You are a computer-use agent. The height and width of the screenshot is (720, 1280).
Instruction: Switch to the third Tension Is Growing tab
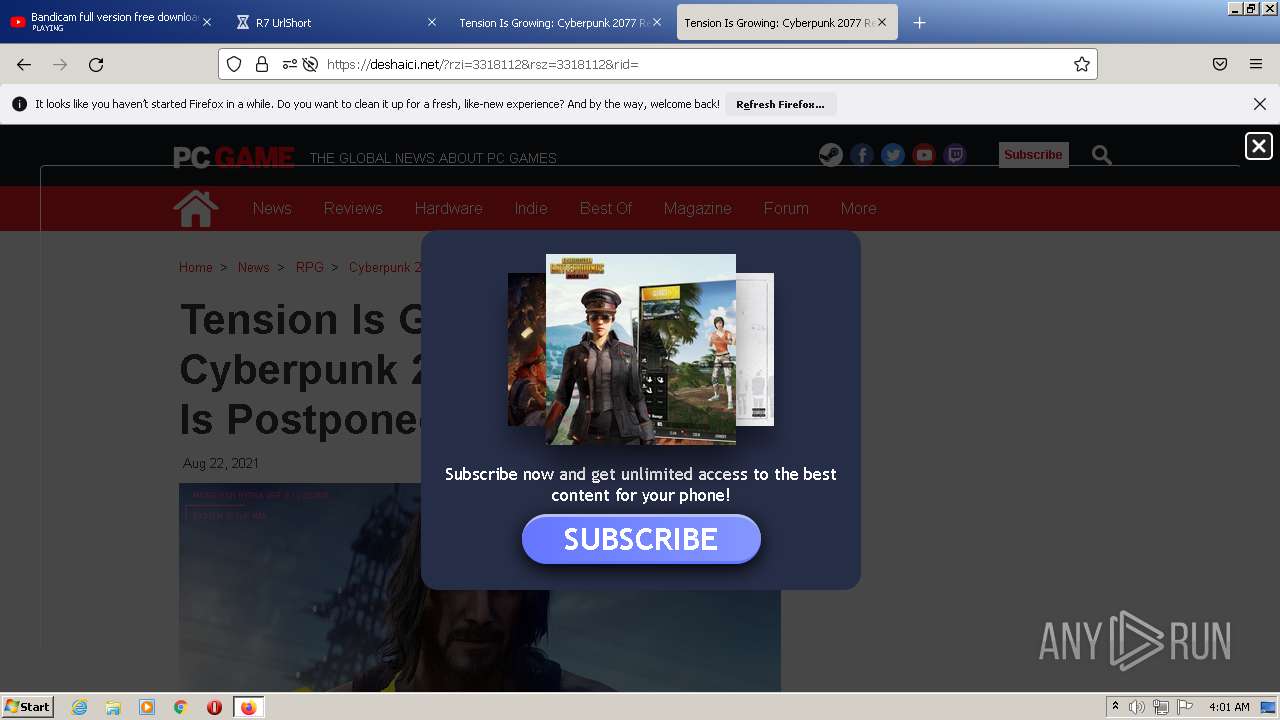562,22
